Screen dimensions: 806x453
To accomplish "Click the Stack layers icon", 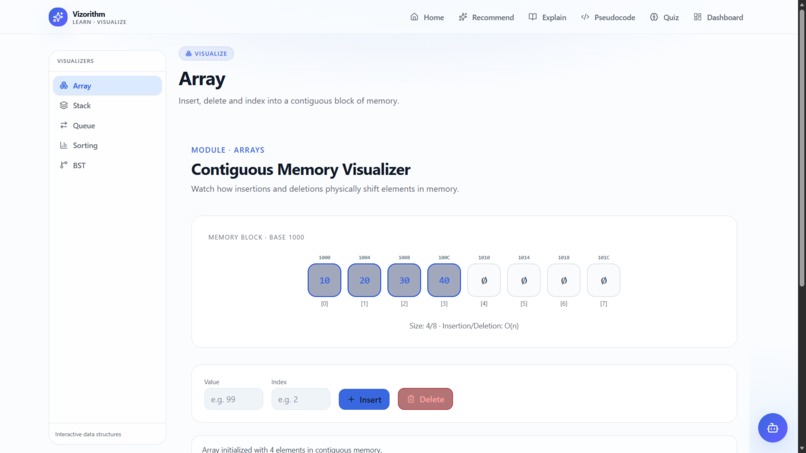I will point(64,105).
